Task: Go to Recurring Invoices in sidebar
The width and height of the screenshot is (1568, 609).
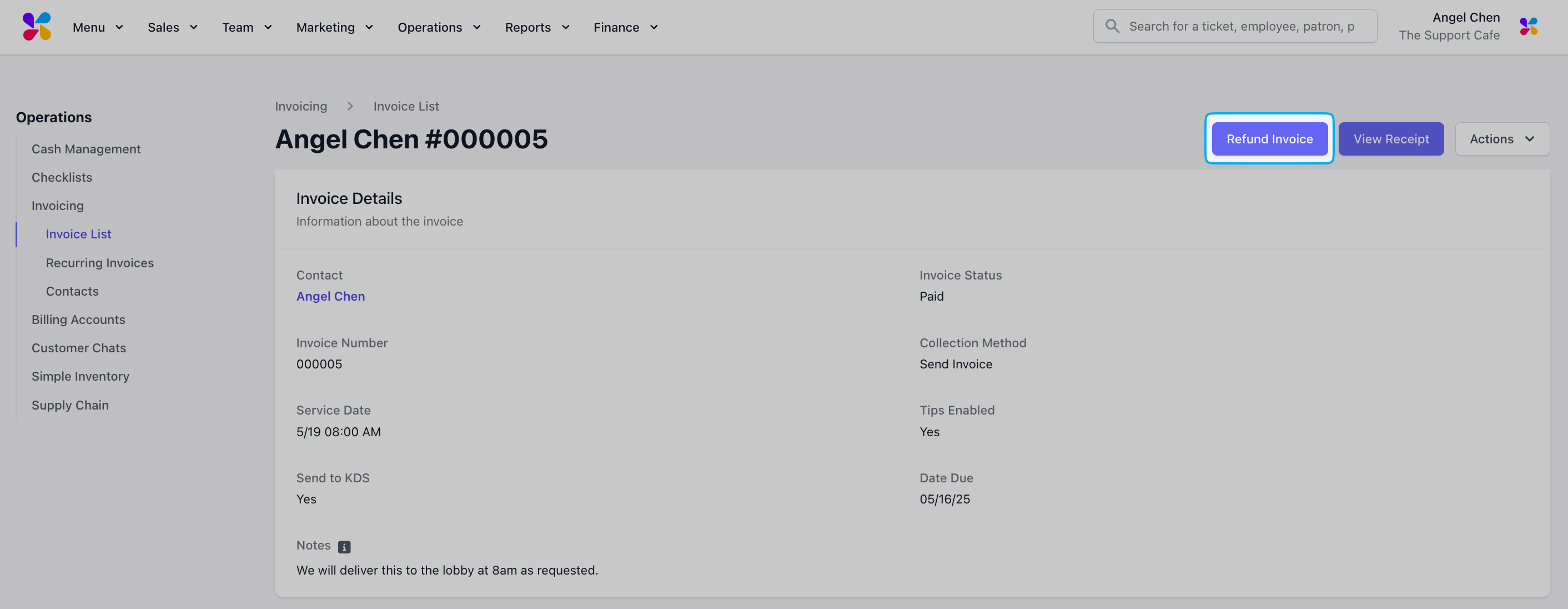Action: [100, 262]
